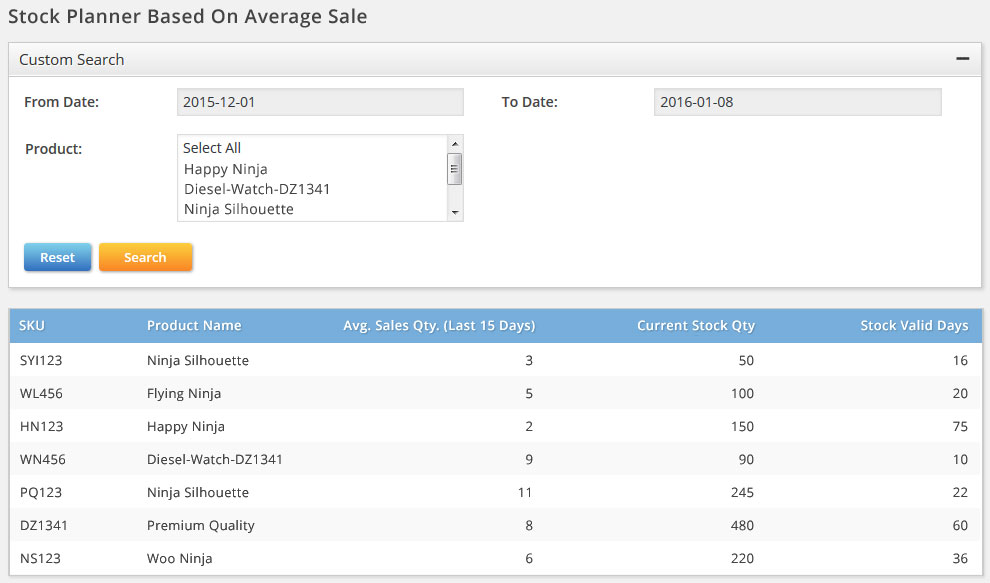Sort by the SKU column header
Screen dimensions: 990x583
pyautogui.click(x=32, y=325)
